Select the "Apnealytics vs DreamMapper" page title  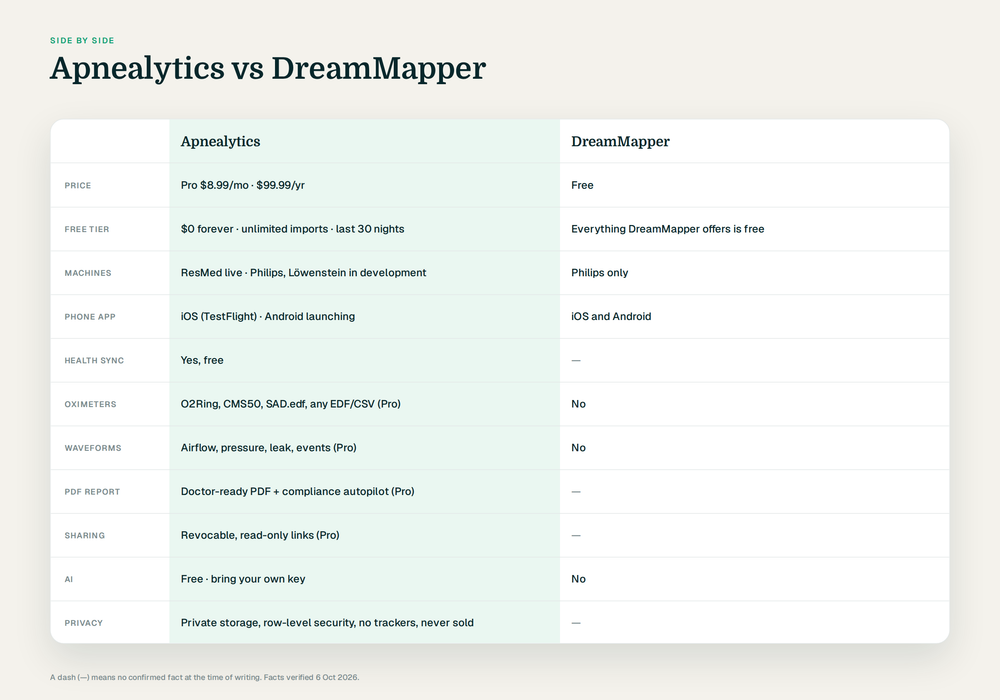pyautogui.click(x=268, y=68)
